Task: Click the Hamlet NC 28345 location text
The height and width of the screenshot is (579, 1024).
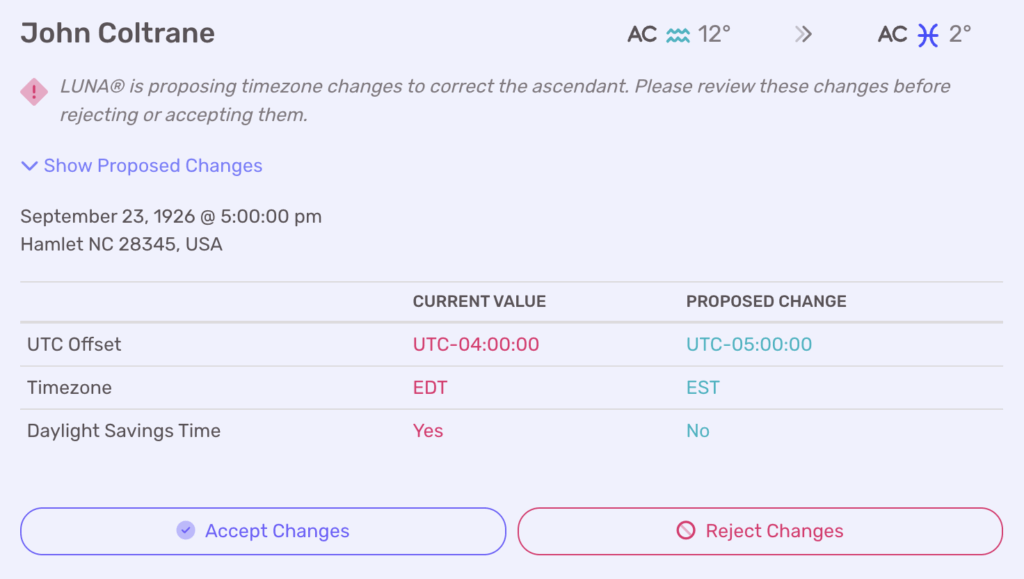Action: click(121, 244)
